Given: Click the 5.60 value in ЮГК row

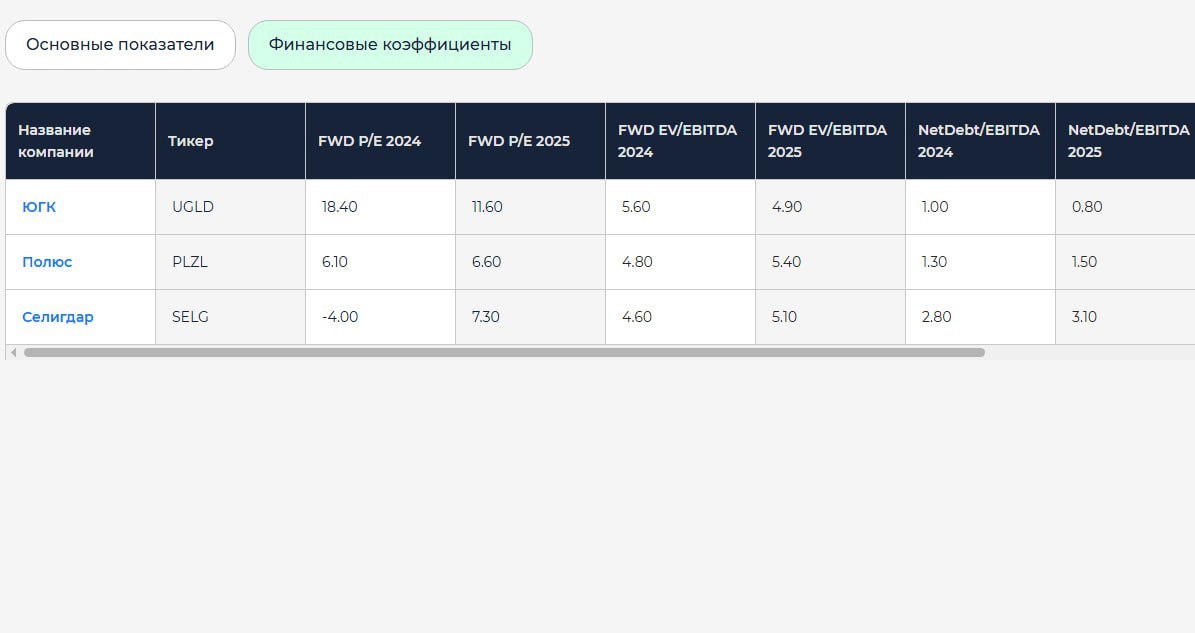Looking at the screenshot, I should click(x=636, y=207).
